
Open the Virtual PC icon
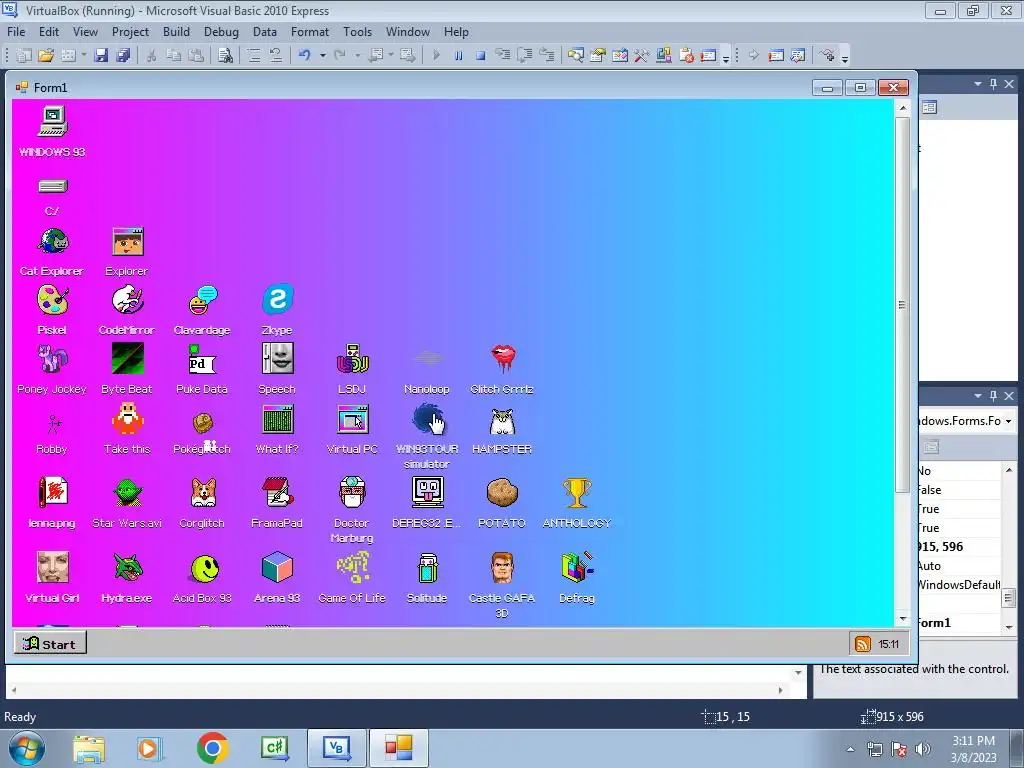click(353, 419)
